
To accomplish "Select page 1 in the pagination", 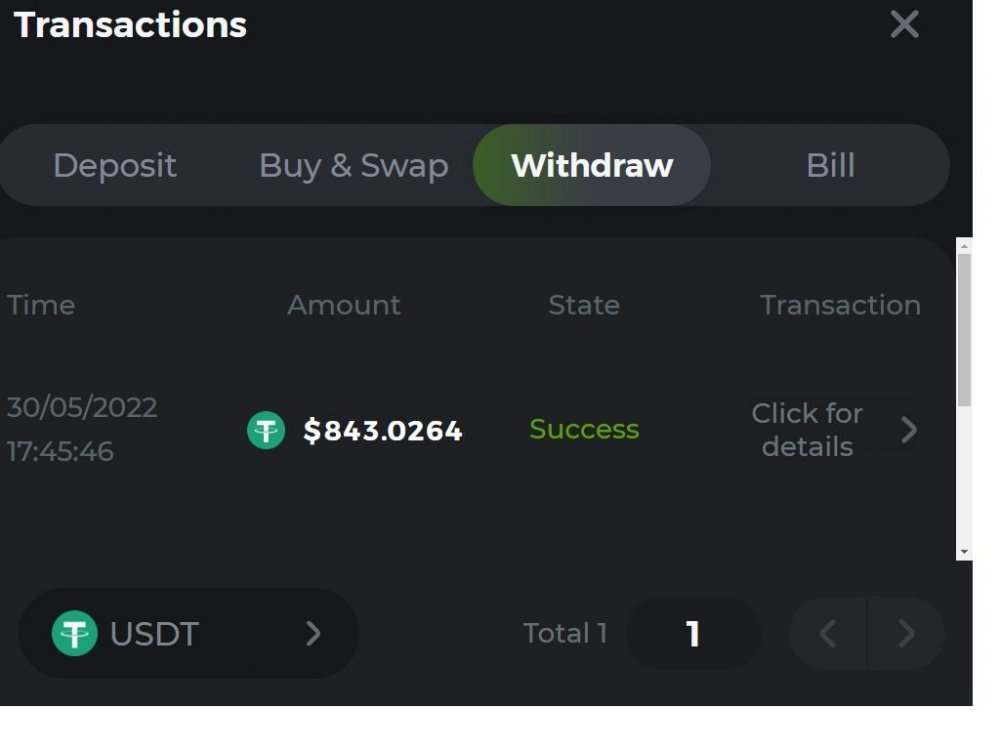I will pyautogui.click(x=694, y=633).
